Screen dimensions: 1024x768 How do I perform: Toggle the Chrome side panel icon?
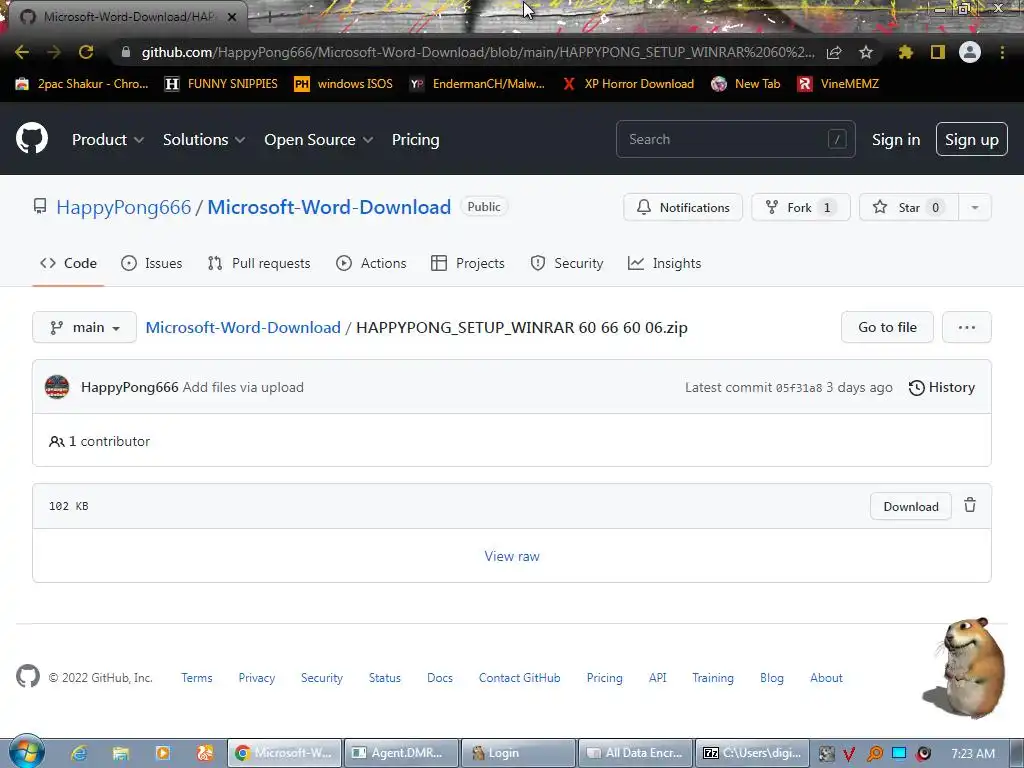pyautogui.click(x=938, y=52)
